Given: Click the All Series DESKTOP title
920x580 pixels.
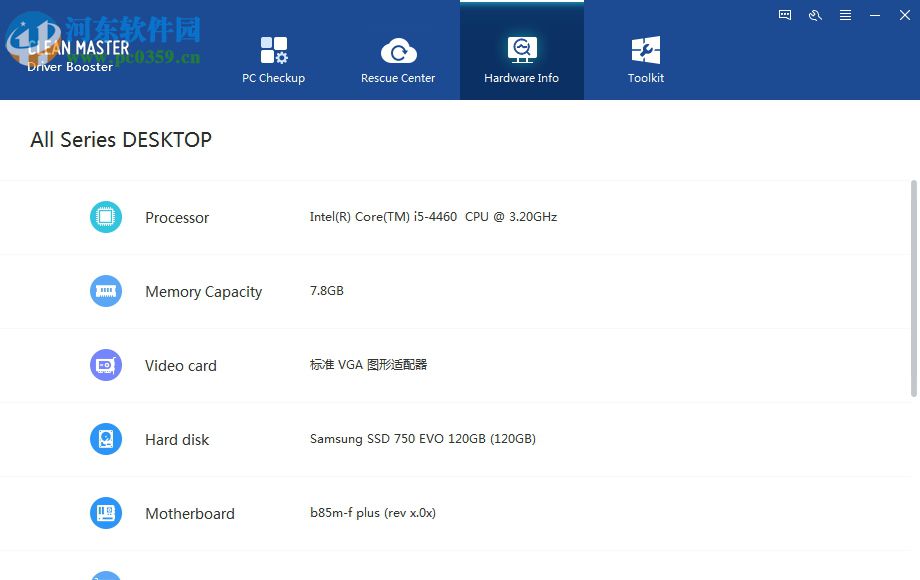Looking at the screenshot, I should [x=120, y=140].
